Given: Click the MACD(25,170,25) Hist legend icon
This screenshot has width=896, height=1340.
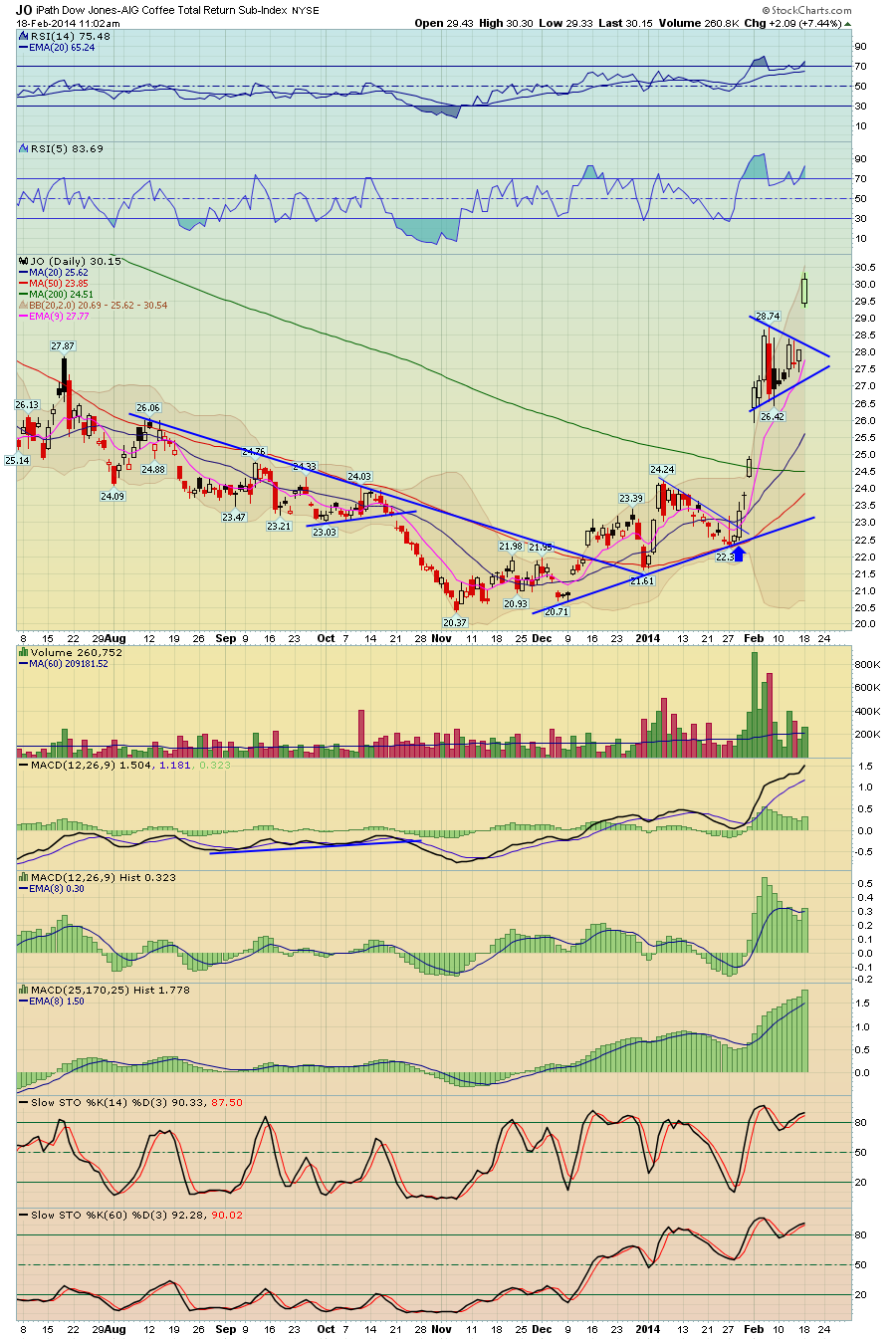Looking at the screenshot, I should point(24,990).
